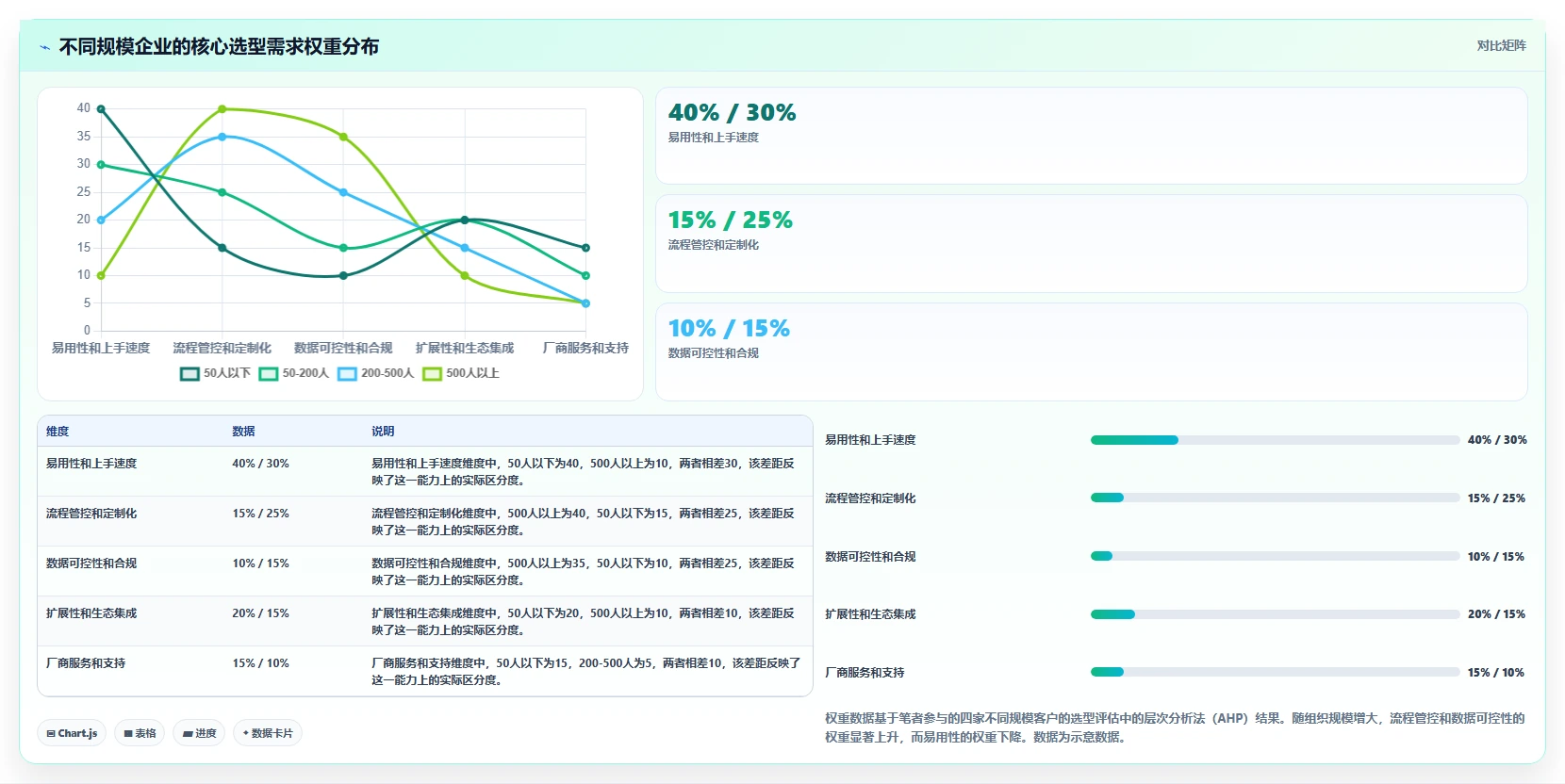Viewport: 1565px width, 784px height.
Task: Toggle the 200-500人 legend series
Action: pos(376,373)
